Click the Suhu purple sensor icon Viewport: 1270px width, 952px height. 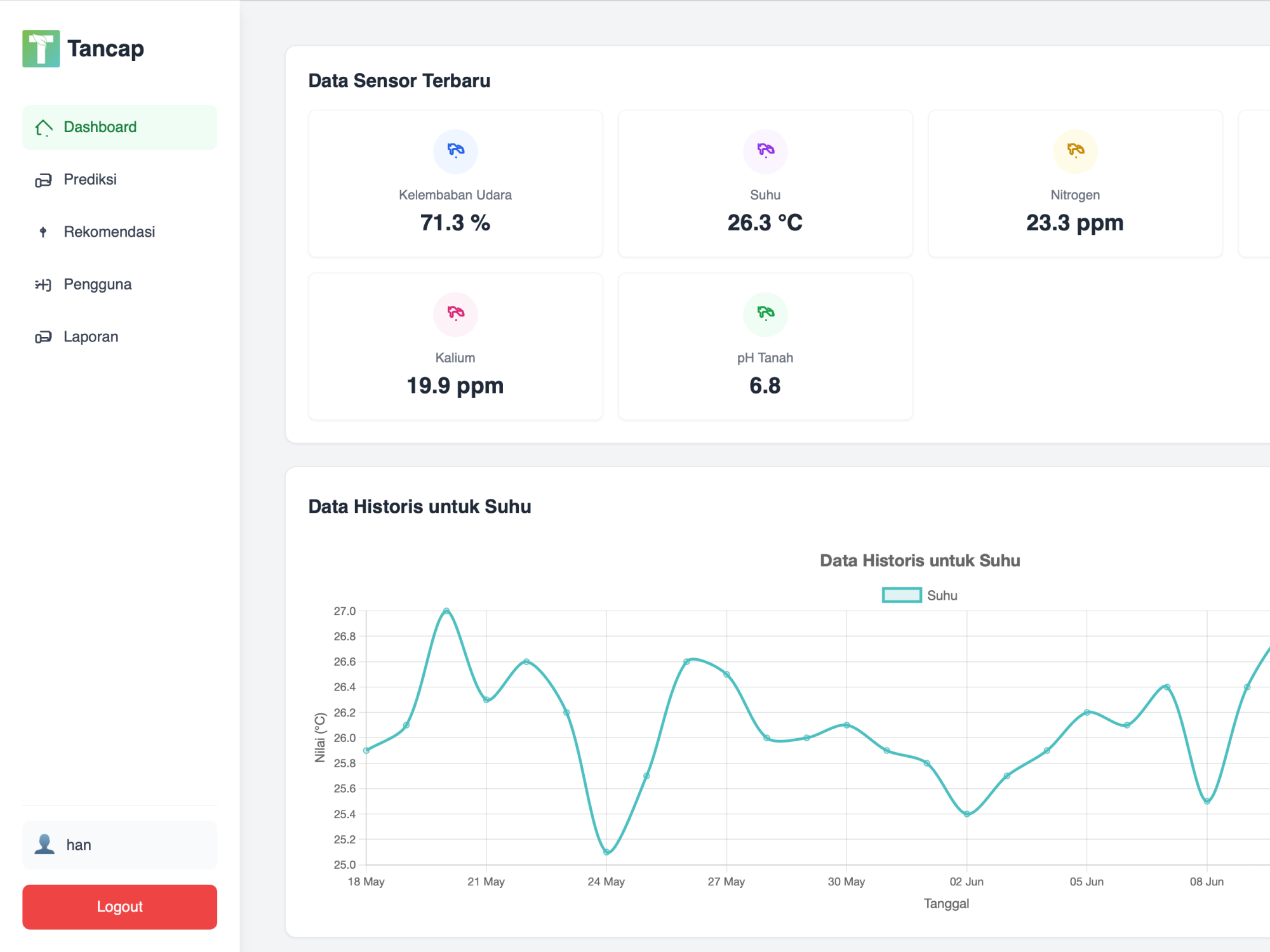(x=765, y=151)
